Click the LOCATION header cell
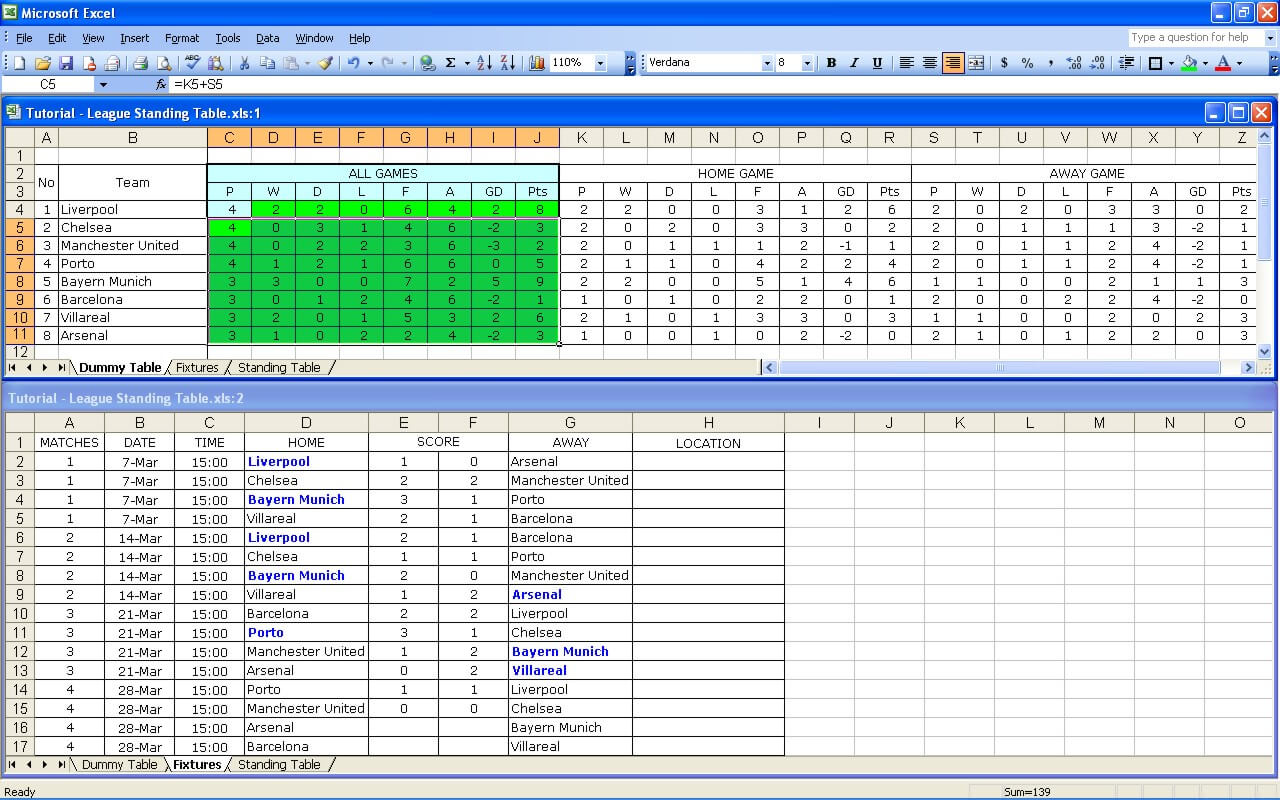 (708, 443)
